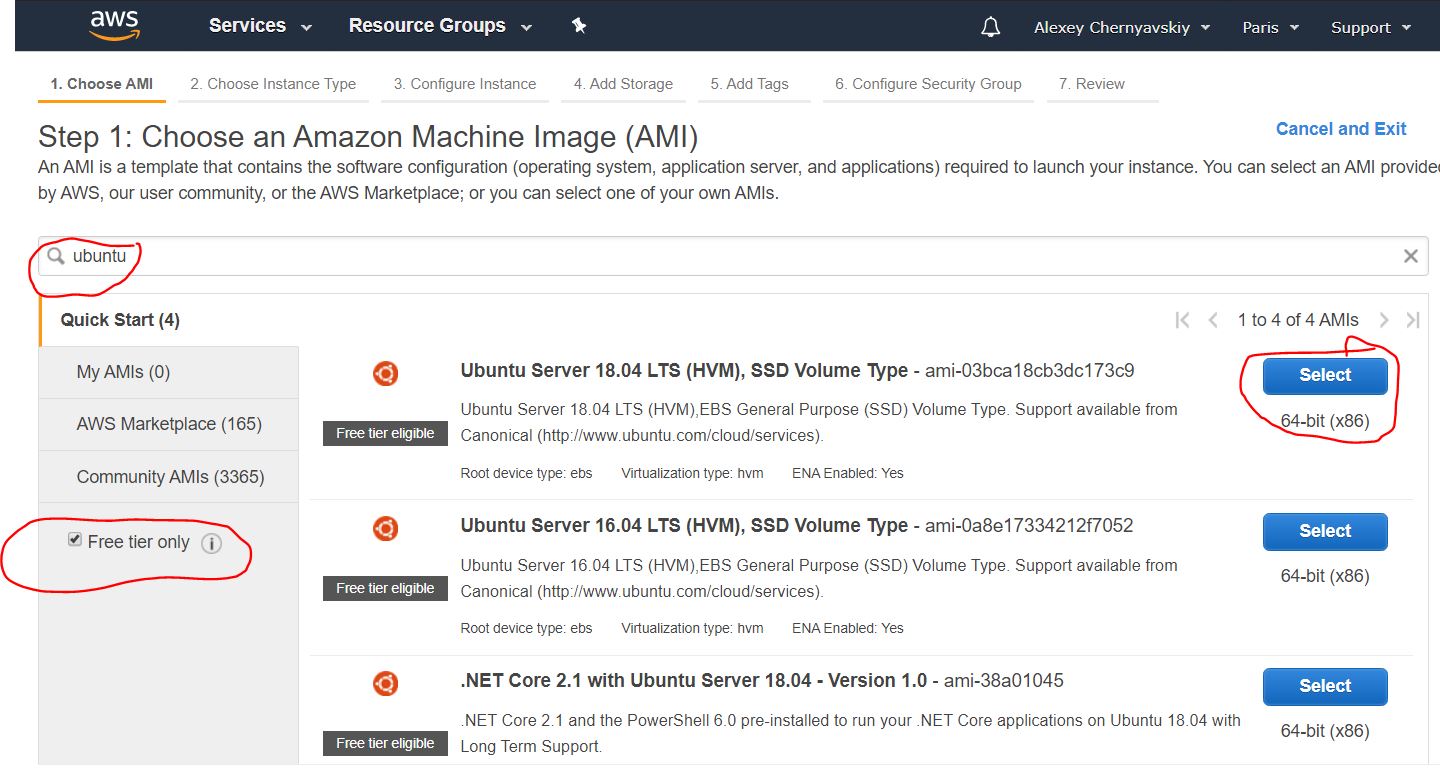1440x772 pixels.
Task: Switch to the Configure Instance step
Action: (464, 85)
